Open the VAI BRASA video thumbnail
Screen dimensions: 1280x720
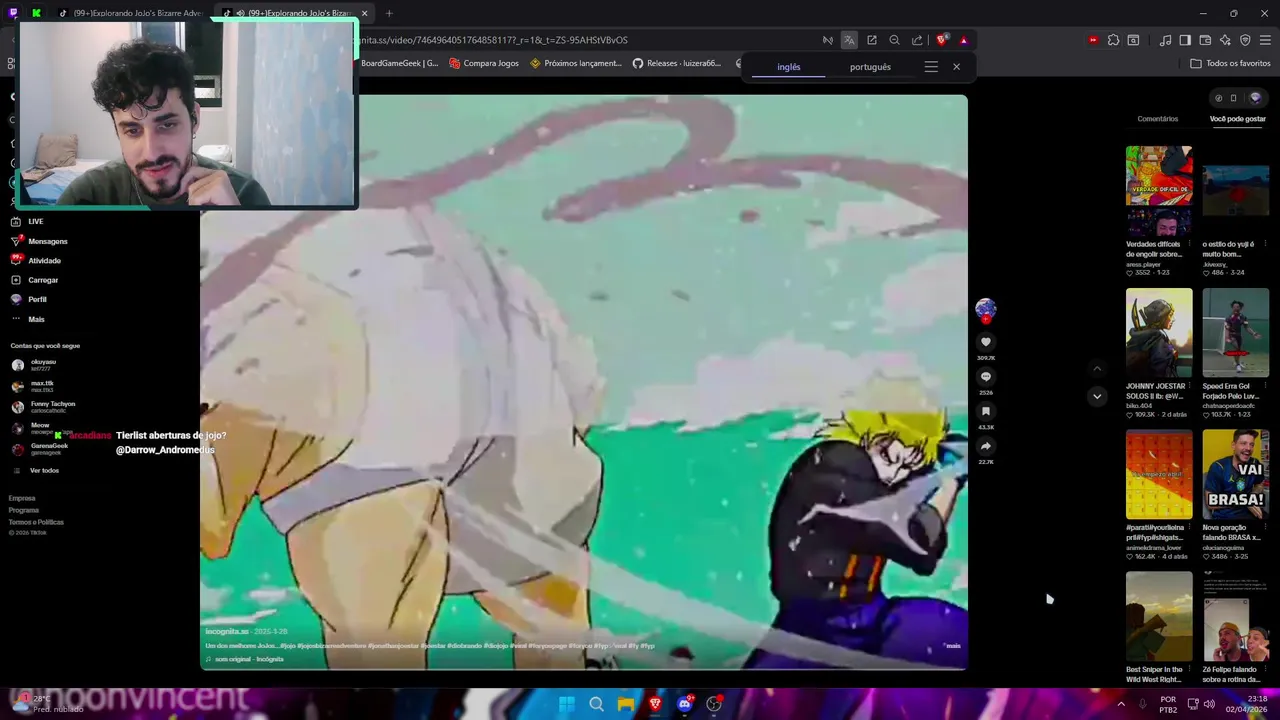[x=1236, y=474]
